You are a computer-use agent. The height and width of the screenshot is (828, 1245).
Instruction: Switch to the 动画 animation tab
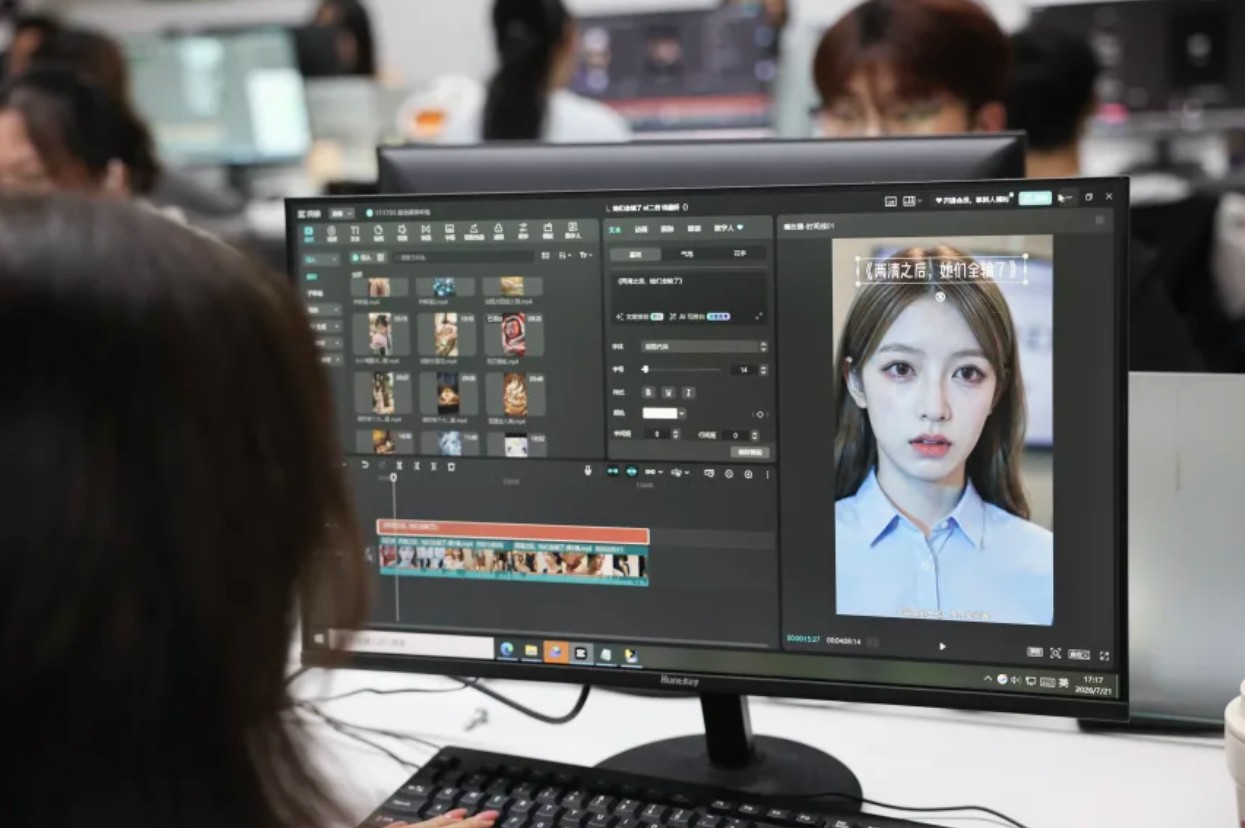click(641, 229)
